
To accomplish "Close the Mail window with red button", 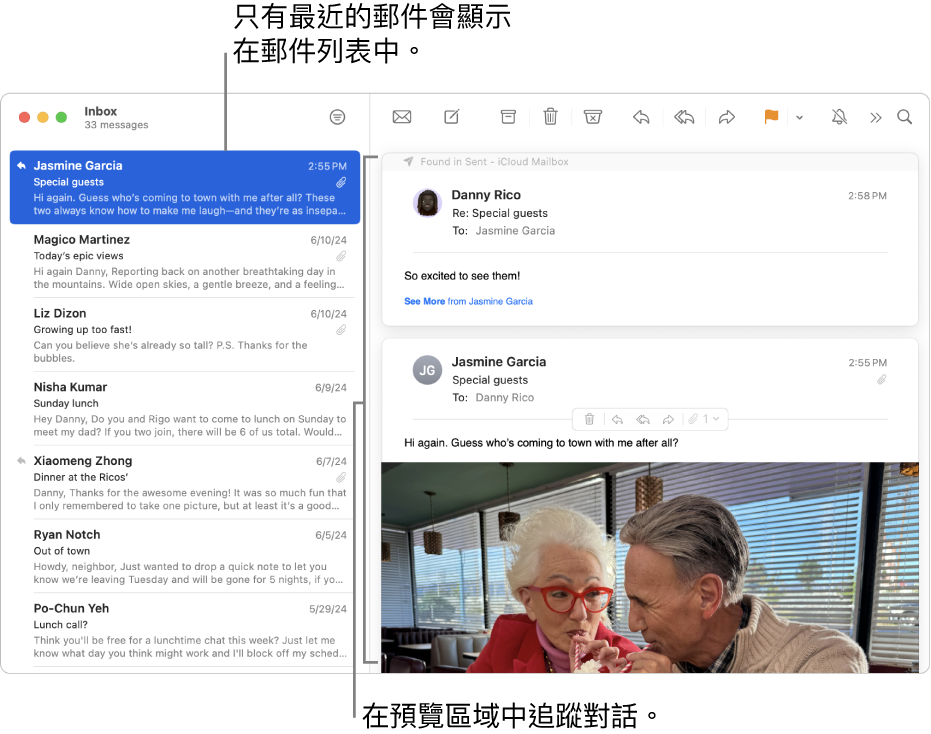I will click(x=24, y=117).
